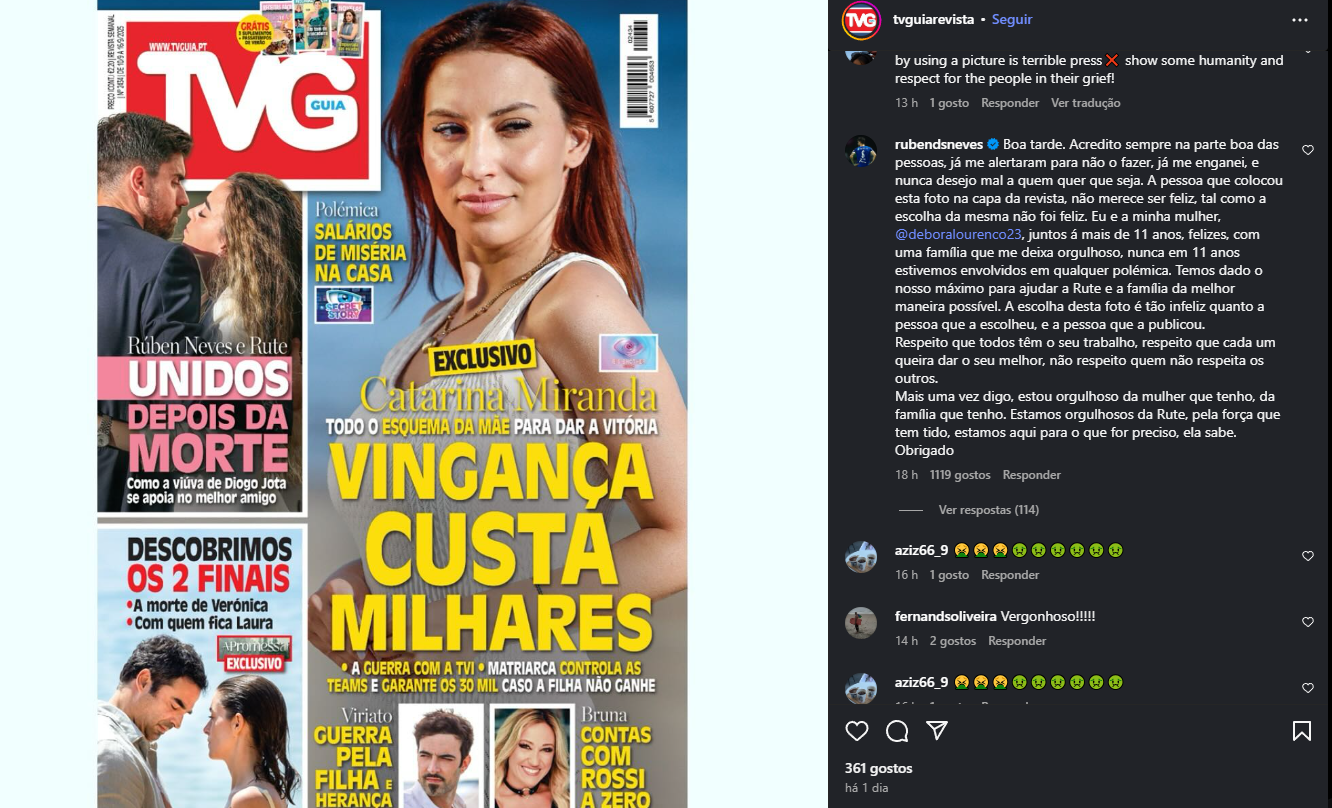Open the rubendsneves commenter avatar
The width and height of the screenshot is (1332, 808).
(x=861, y=151)
